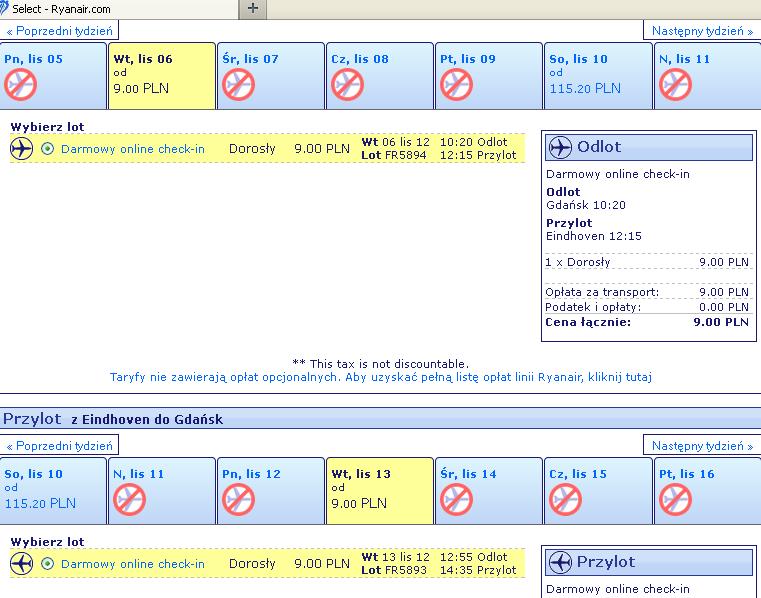
Task: Select departure date Śr, lis 07
Action: pyautogui.click(x=271, y=76)
